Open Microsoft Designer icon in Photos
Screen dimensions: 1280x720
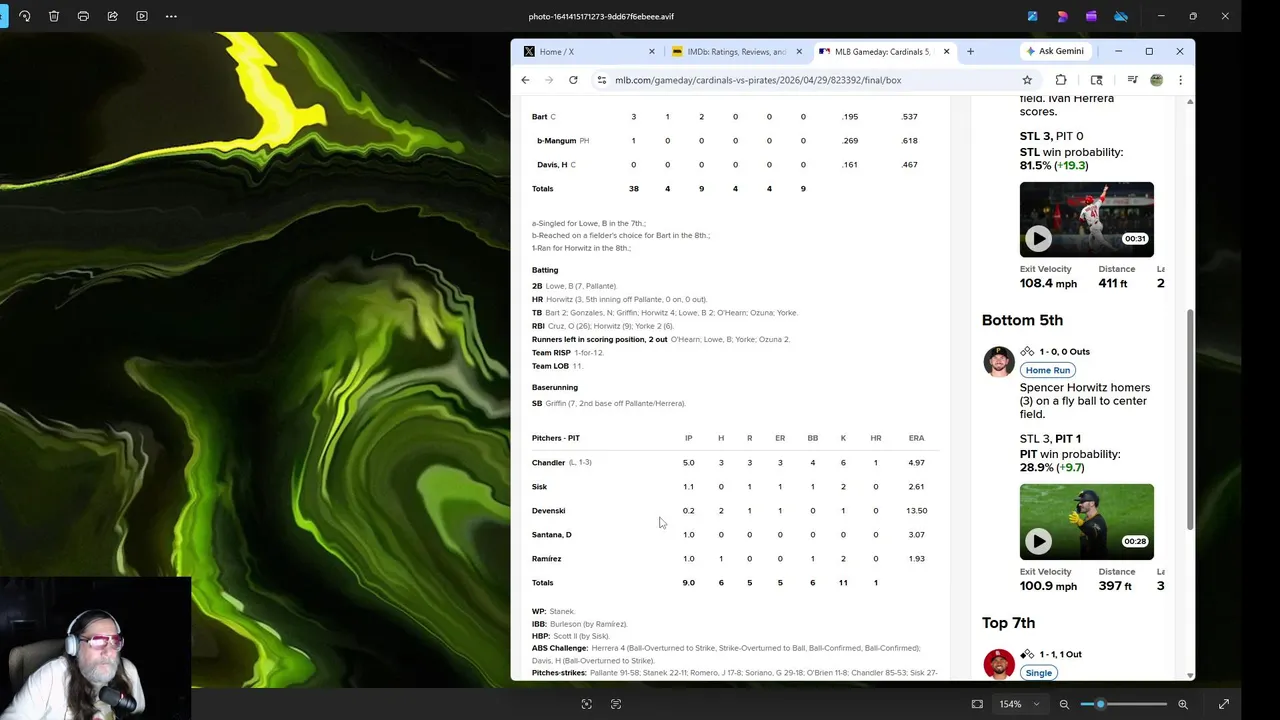click(x=1062, y=16)
